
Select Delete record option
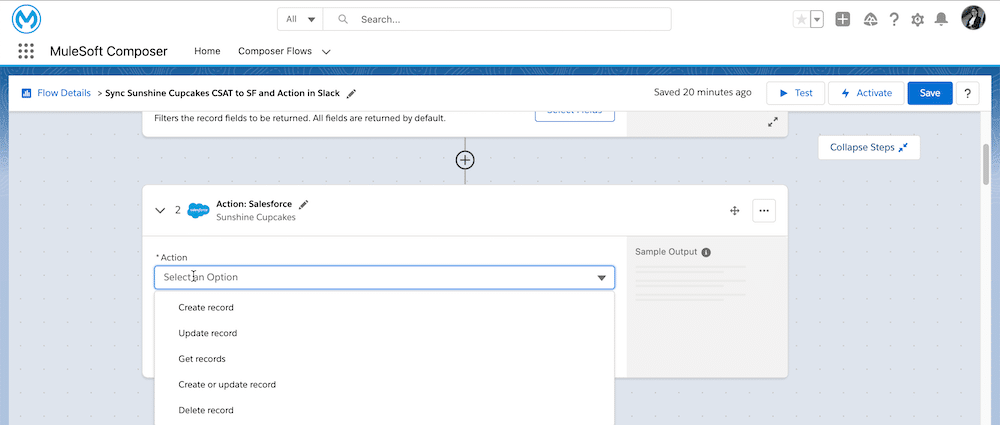pos(385,410)
